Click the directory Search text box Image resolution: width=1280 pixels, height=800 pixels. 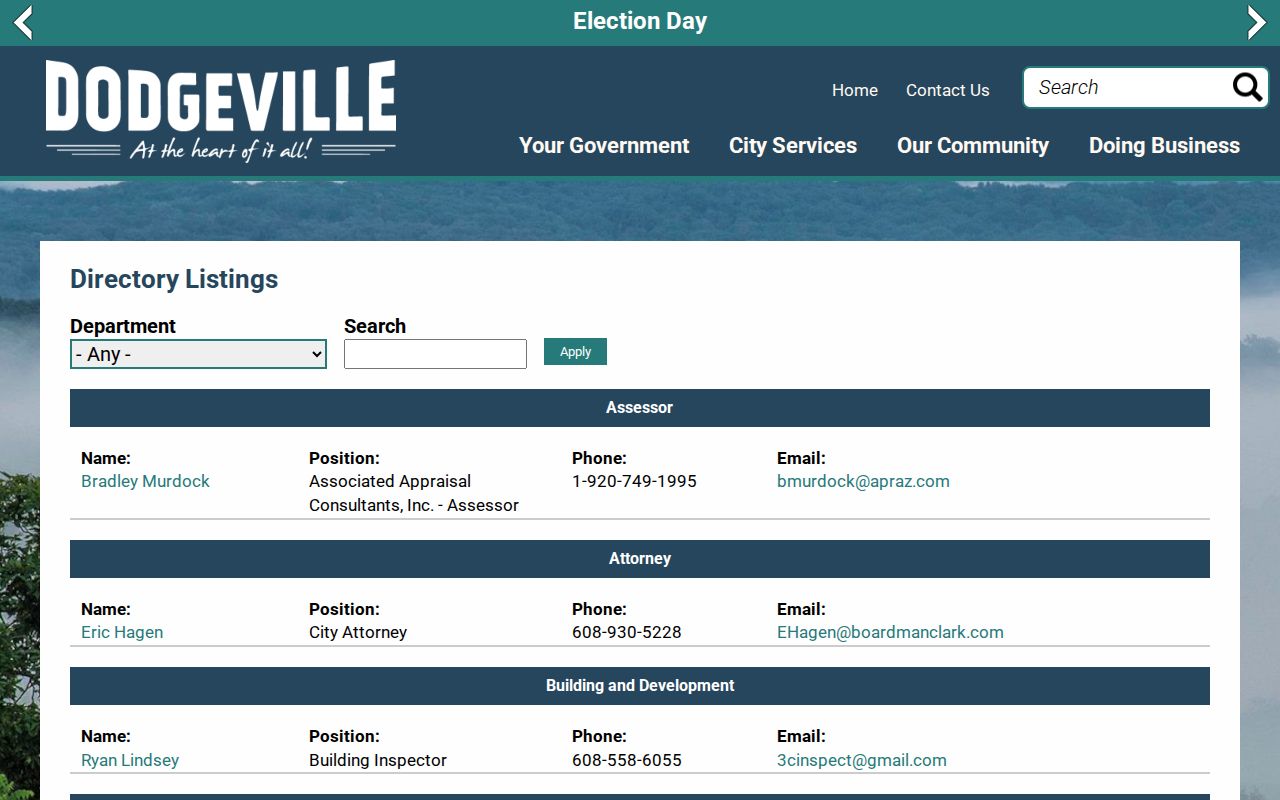(435, 354)
